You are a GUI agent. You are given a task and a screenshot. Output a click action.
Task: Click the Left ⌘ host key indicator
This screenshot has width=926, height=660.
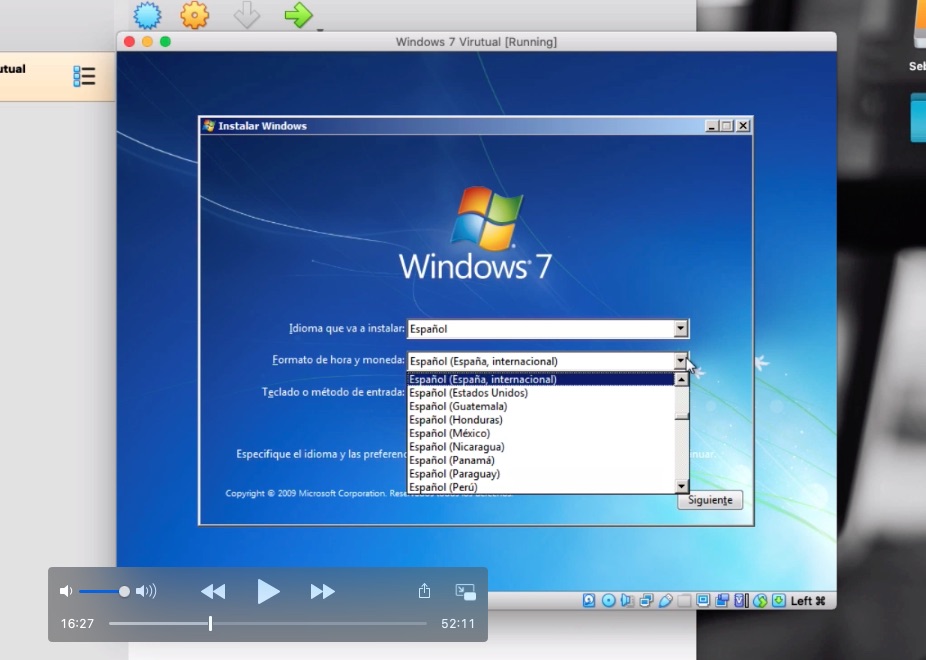pyautogui.click(x=807, y=600)
